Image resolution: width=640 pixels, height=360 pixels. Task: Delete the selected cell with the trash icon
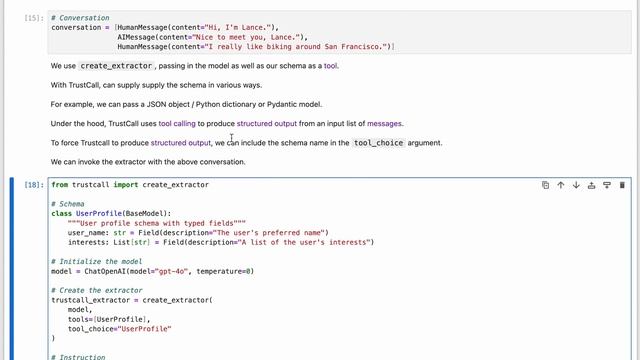coord(622,185)
